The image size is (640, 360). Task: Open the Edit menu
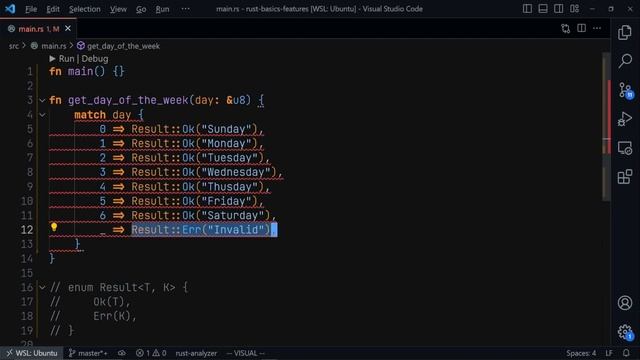pos(53,9)
